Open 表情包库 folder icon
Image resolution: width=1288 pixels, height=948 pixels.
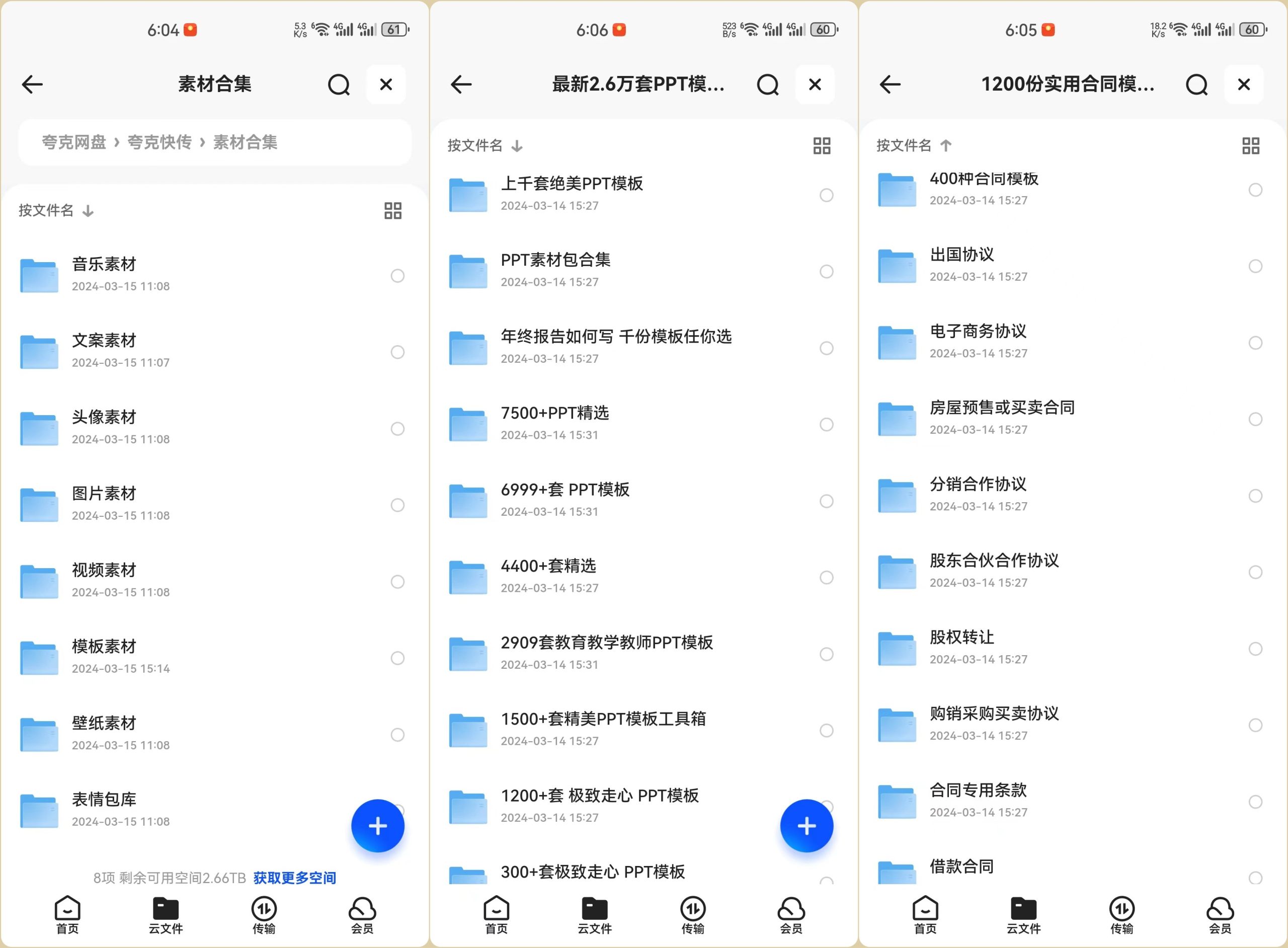[39, 811]
